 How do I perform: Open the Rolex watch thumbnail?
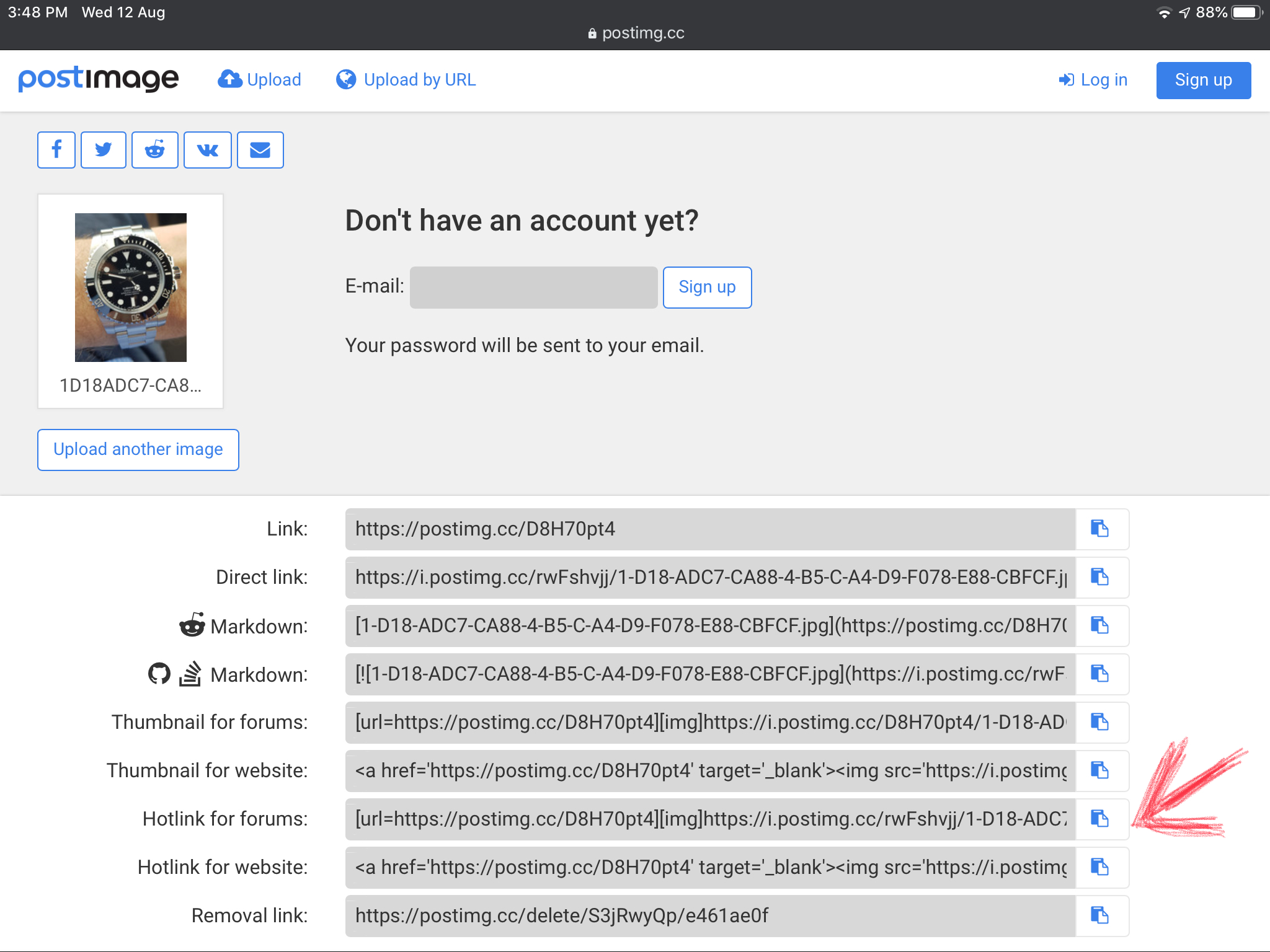pyautogui.click(x=131, y=288)
